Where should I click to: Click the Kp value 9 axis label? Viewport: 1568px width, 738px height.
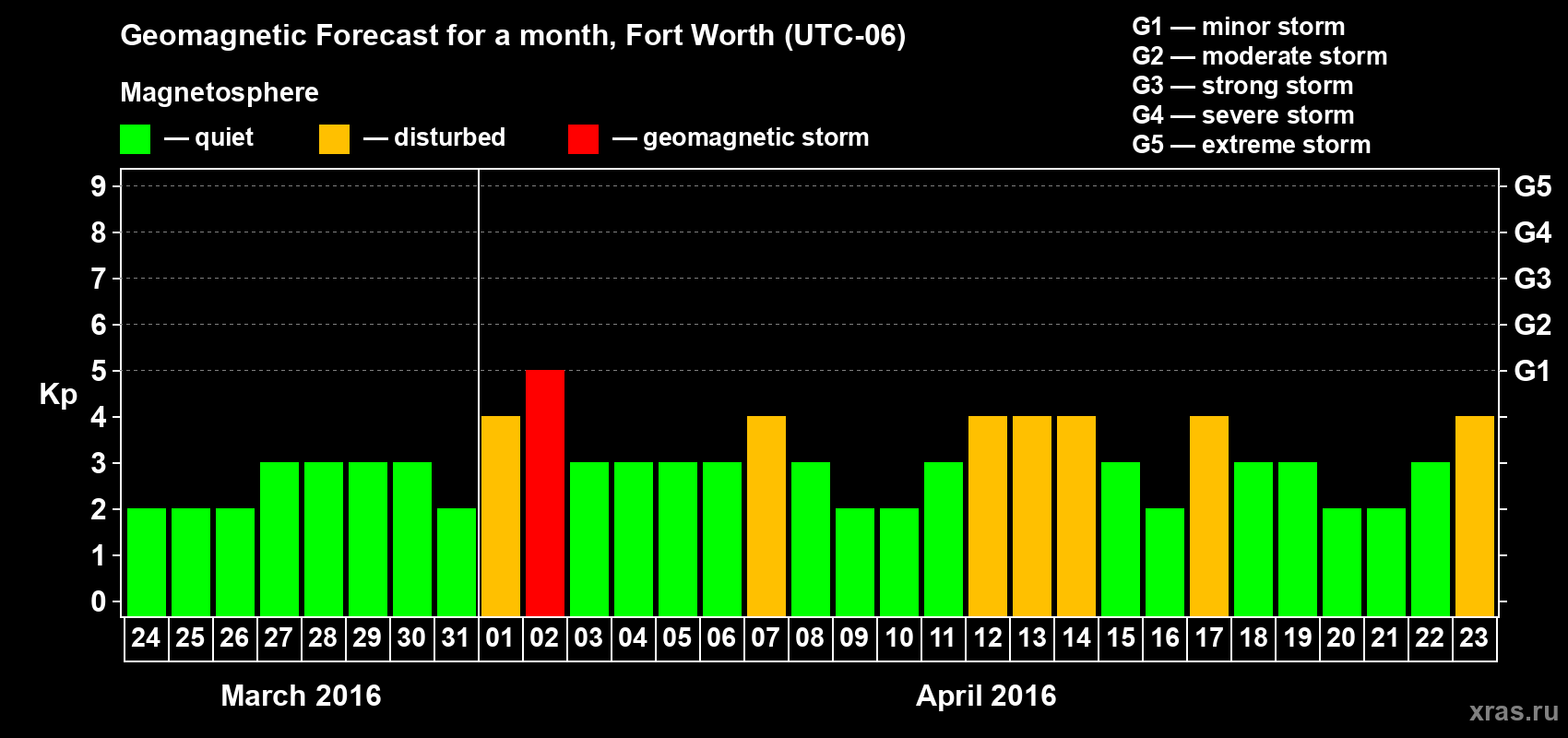(99, 186)
